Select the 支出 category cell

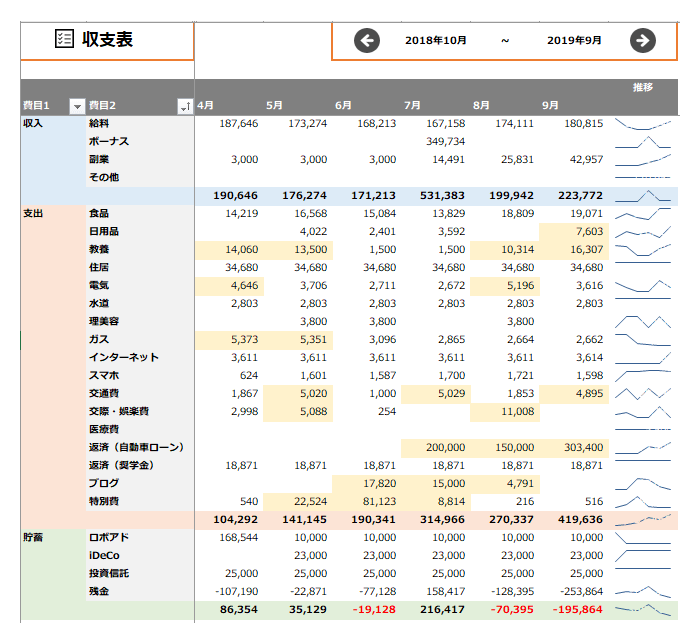(x=33, y=214)
